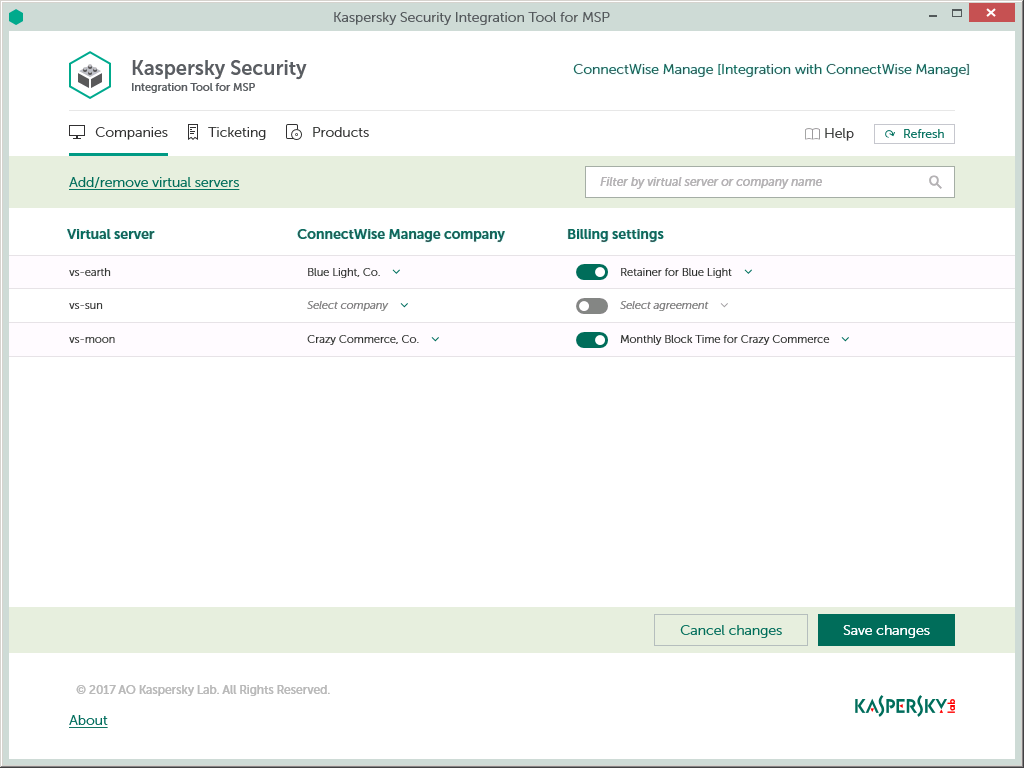Enable billing toggle for vs-sun
Viewport: 1024px width, 768px height.
click(592, 306)
